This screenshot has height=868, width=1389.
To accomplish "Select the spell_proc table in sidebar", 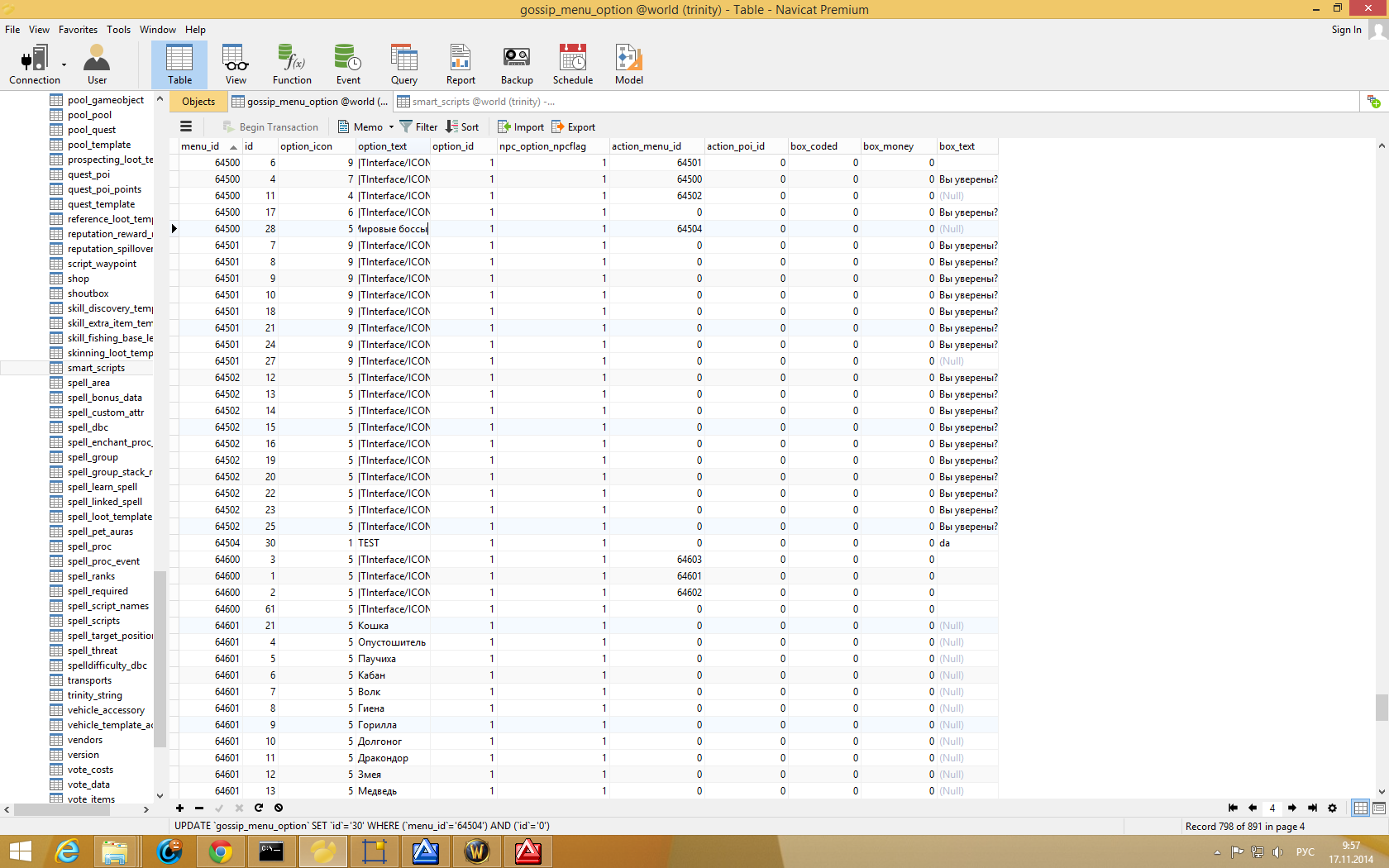I will point(89,546).
